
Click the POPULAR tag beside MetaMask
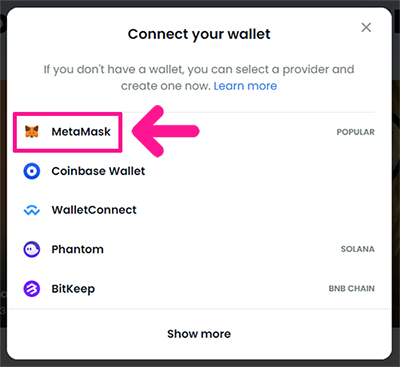356,132
